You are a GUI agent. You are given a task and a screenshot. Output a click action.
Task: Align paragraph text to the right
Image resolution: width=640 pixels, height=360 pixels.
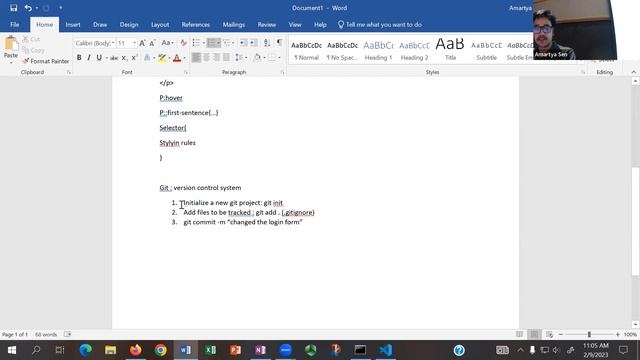(x=216, y=58)
